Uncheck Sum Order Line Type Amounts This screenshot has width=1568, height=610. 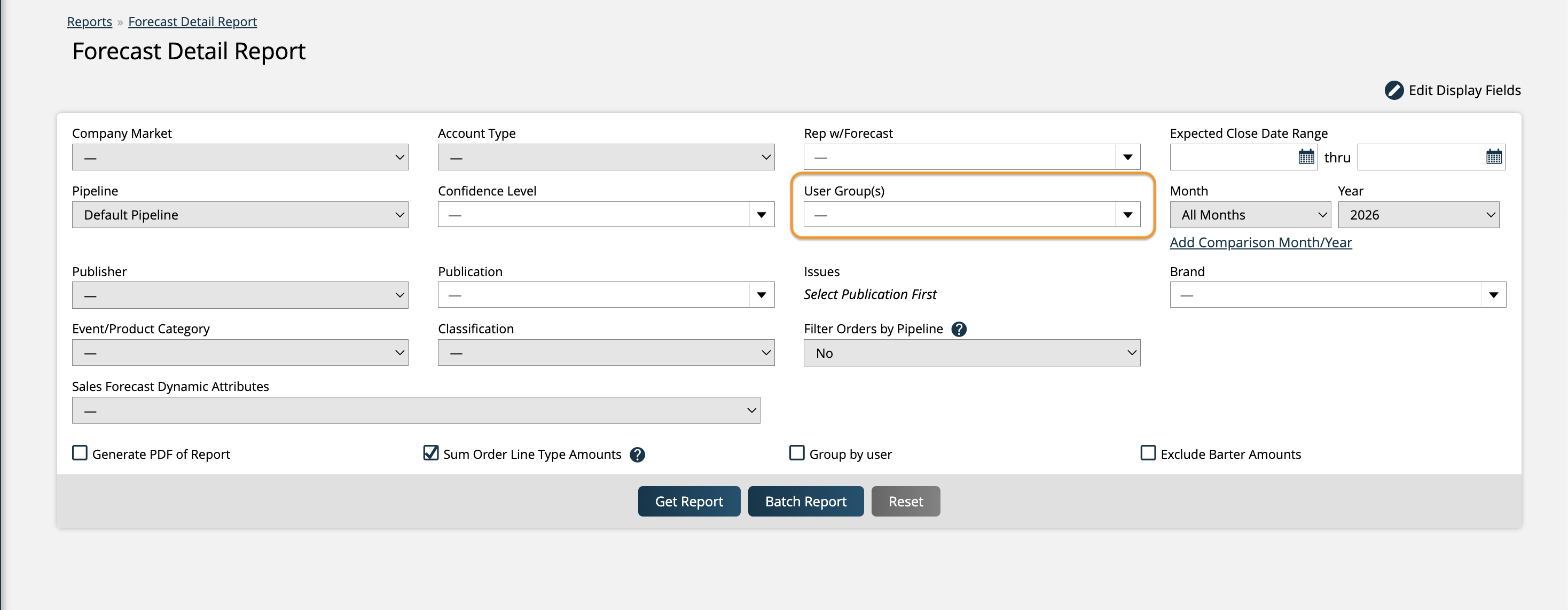[x=431, y=453]
